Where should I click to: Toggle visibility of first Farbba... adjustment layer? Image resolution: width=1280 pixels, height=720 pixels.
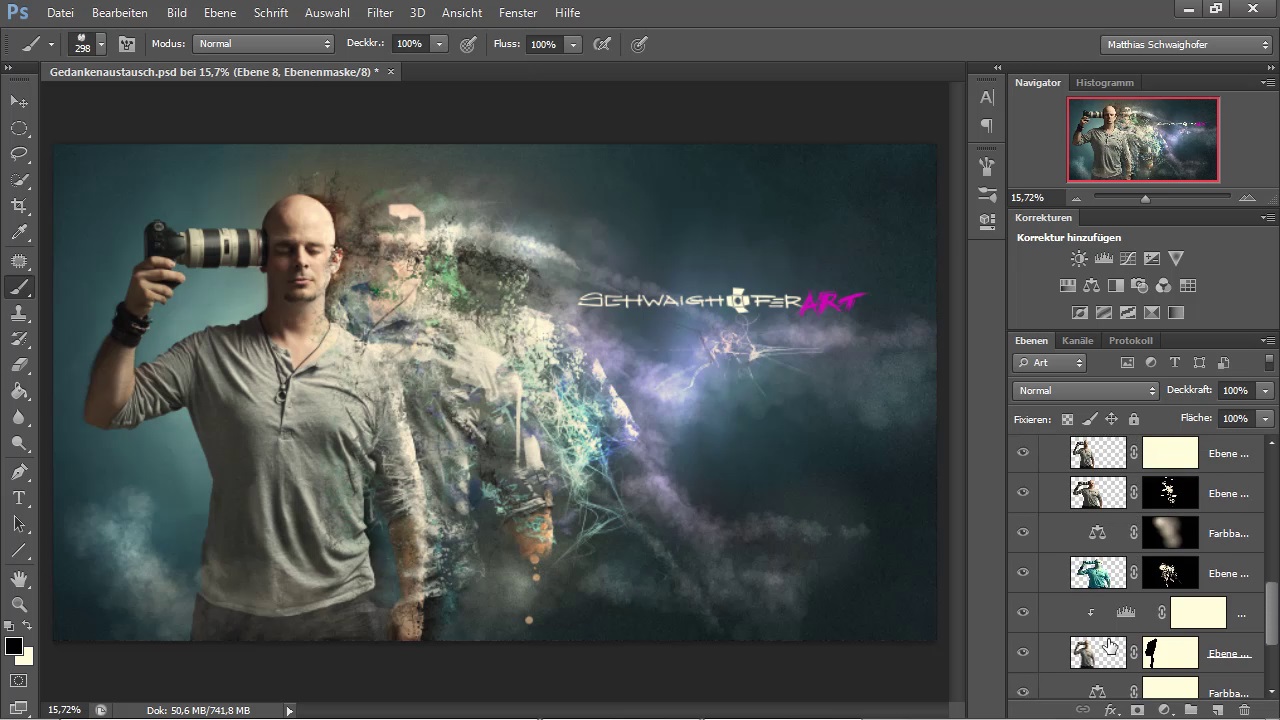click(1023, 533)
